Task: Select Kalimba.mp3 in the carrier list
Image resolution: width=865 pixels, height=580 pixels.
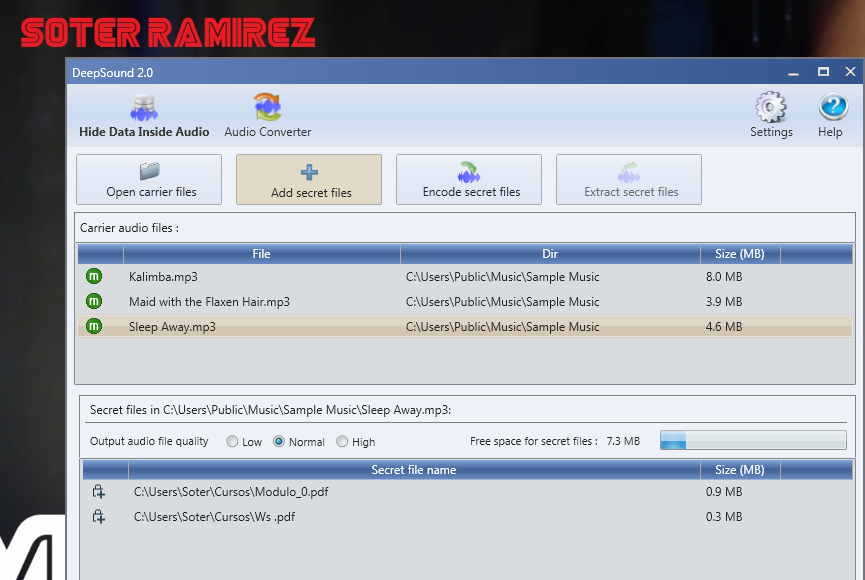Action: [x=465, y=276]
